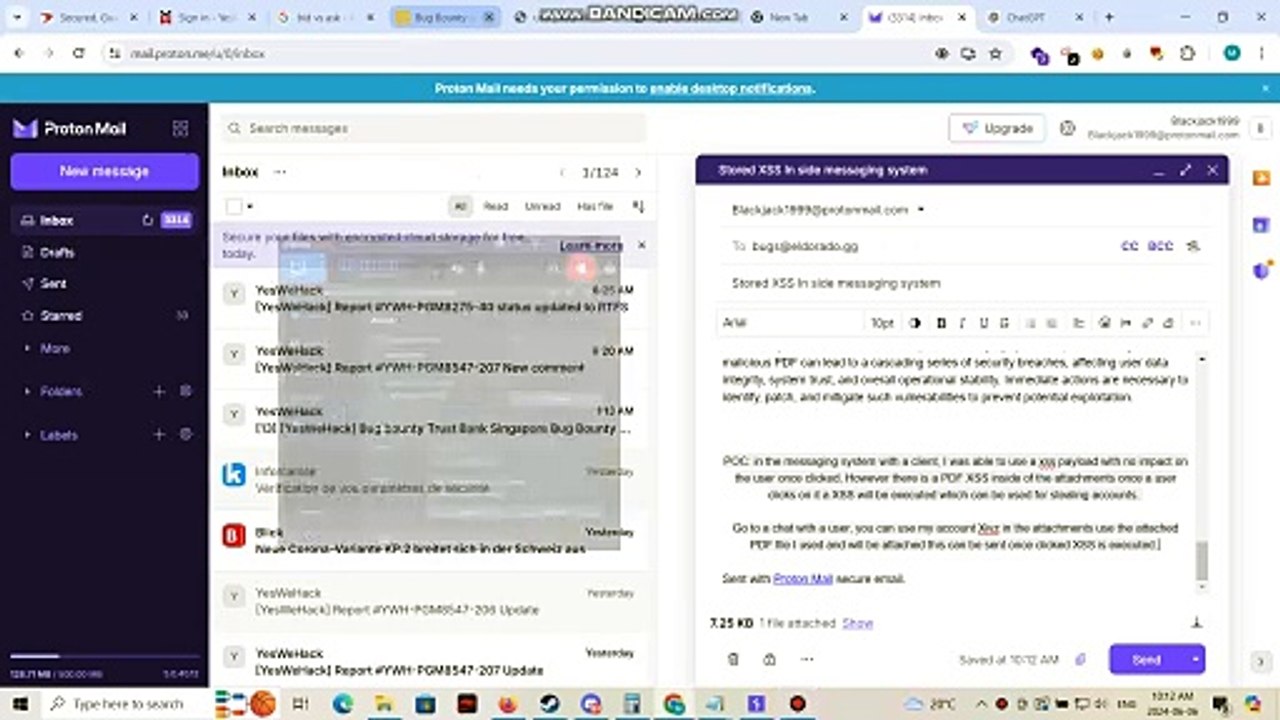Image resolution: width=1280 pixels, height=720 pixels.
Task: Show the attached file list
Action: (857, 623)
